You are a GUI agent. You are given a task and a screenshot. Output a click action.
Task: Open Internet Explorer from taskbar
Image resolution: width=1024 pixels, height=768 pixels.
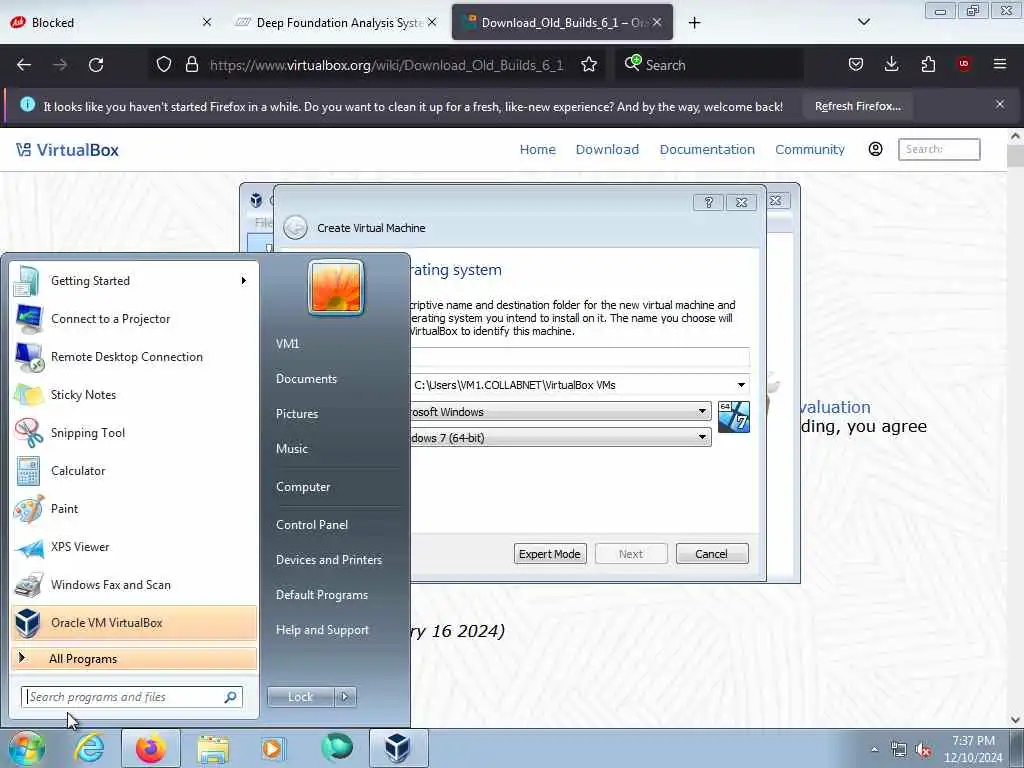[89, 748]
